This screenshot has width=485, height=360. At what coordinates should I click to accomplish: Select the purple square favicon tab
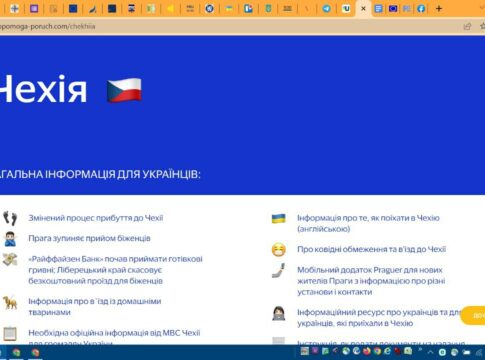pyautogui.click(x=34, y=9)
